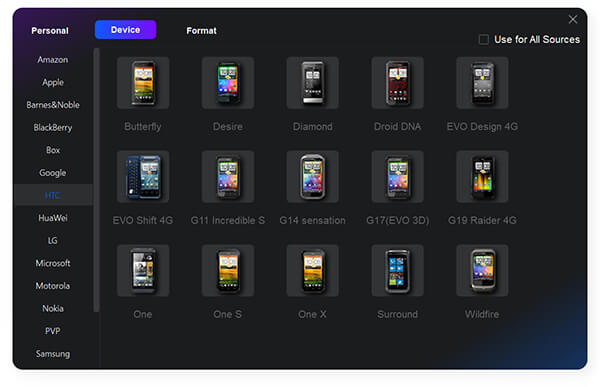Click the EVO Shift 4G label text
600x387 pixels.
pos(143,220)
